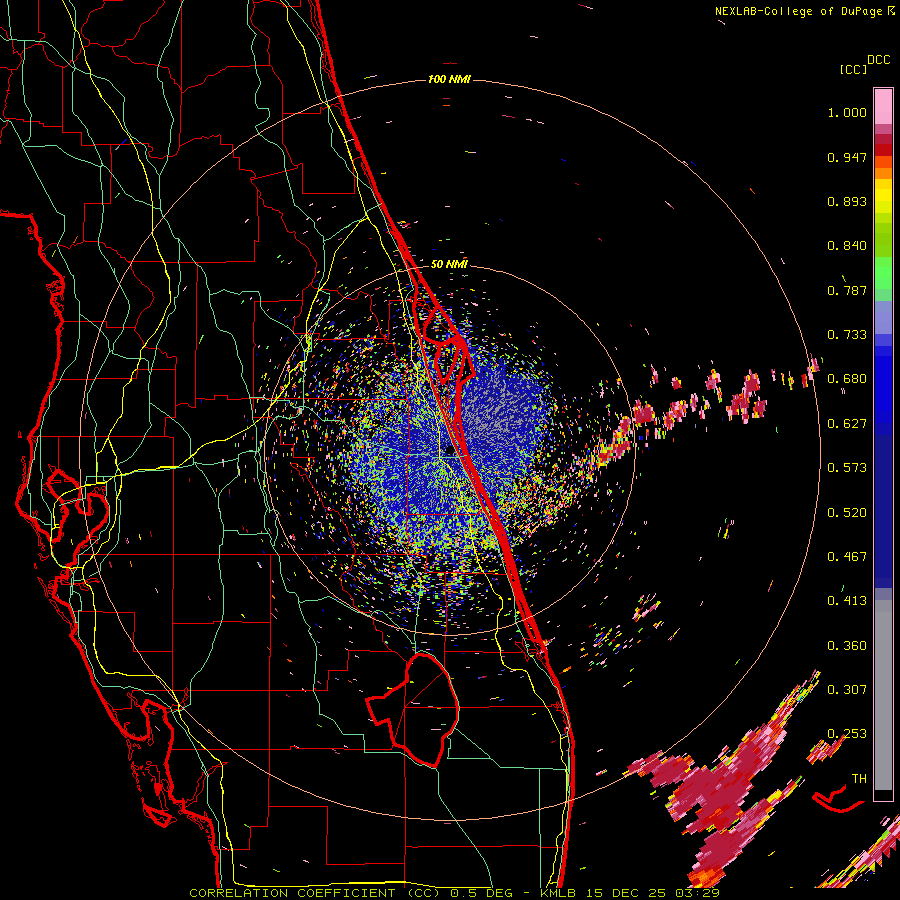
Task: Click the TH threshold label on the legend
Action: [859, 779]
